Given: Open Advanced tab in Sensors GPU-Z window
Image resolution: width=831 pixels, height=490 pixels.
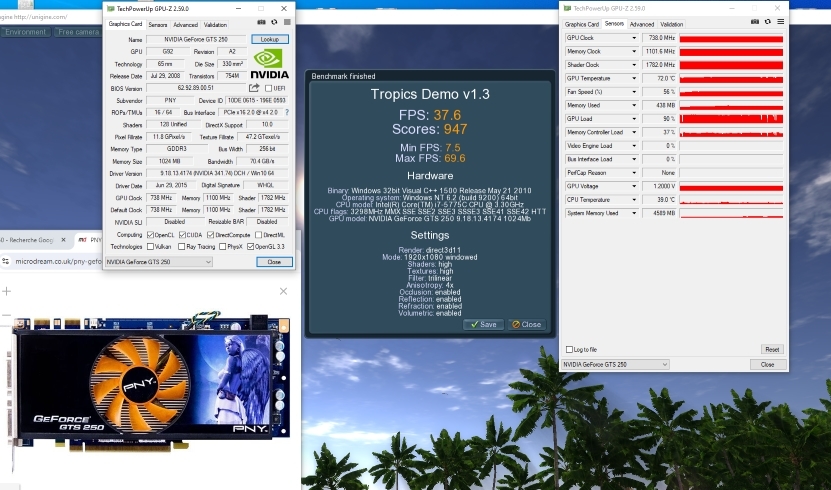Looking at the screenshot, I should tap(642, 24).
